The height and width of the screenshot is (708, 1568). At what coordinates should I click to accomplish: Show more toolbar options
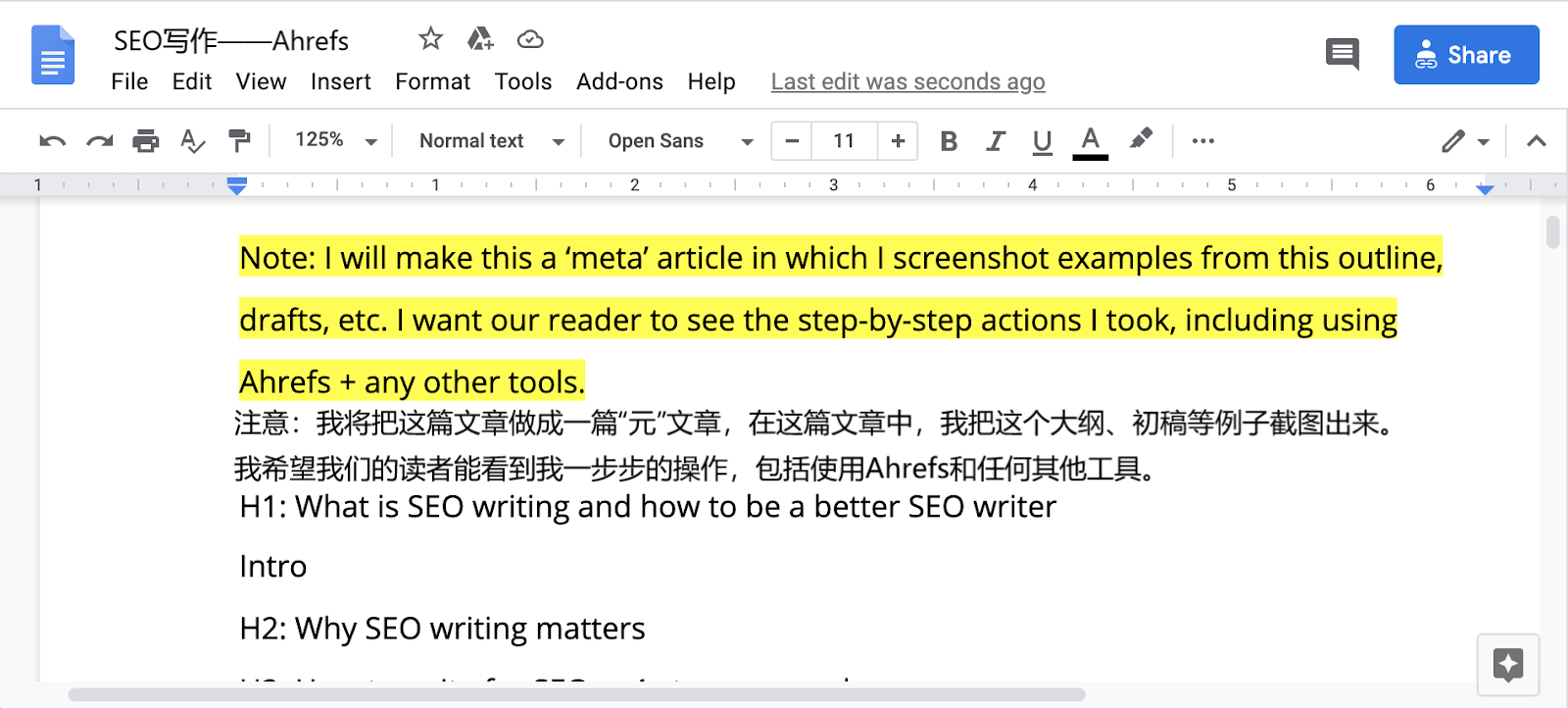tap(1203, 141)
